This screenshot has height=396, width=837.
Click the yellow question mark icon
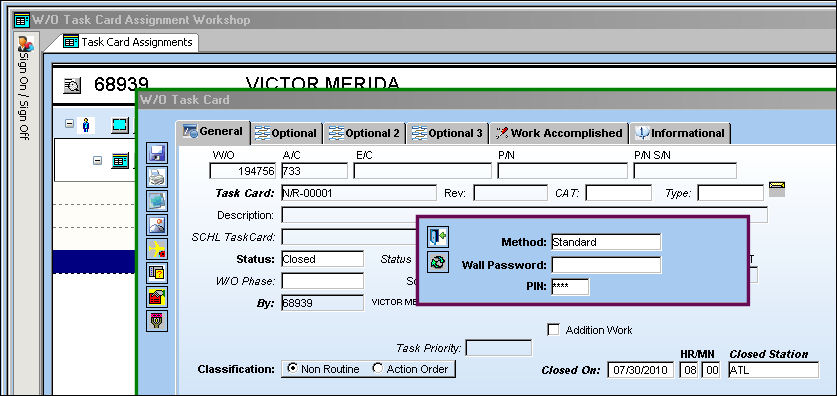pyautogui.click(x=157, y=273)
